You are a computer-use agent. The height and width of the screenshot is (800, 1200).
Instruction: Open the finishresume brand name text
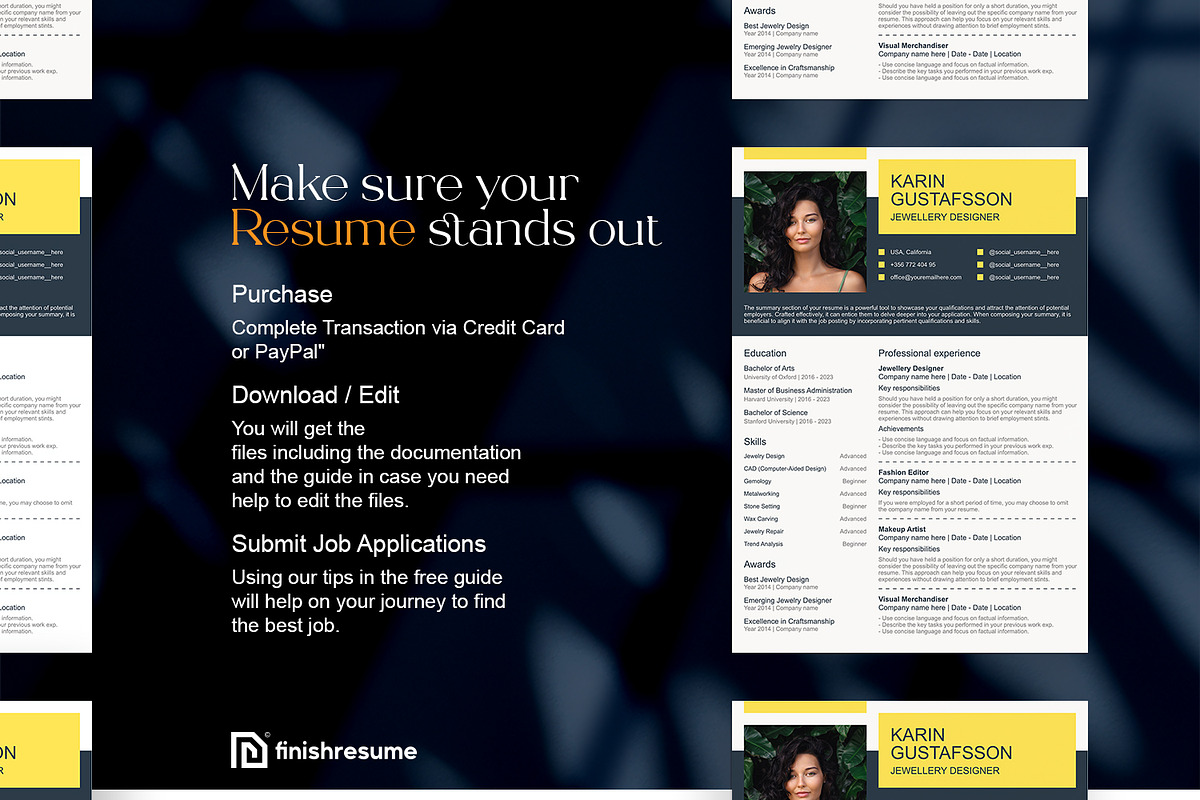pos(347,751)
